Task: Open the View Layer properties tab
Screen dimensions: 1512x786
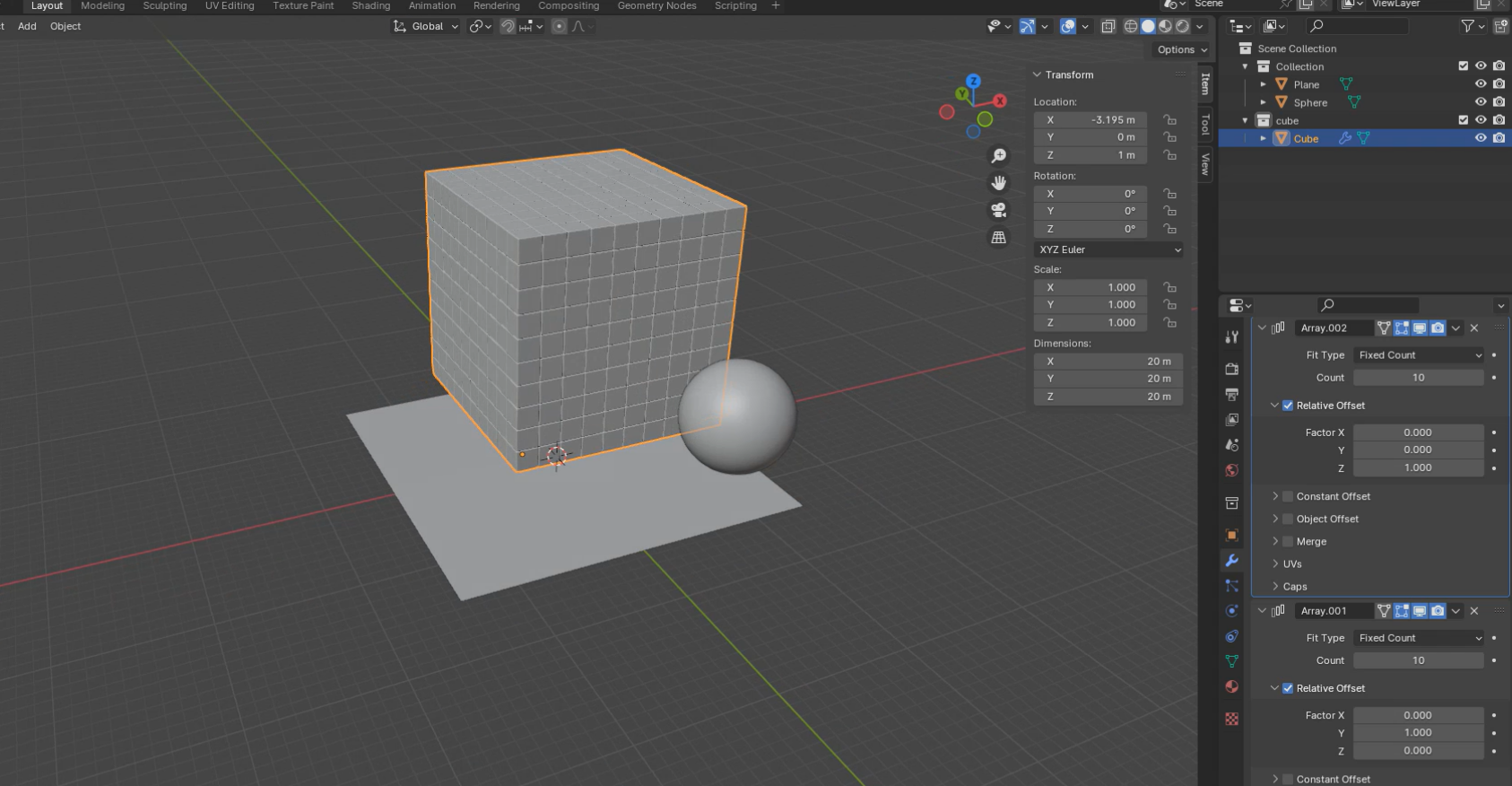Action: click(x=1232, y=419)
